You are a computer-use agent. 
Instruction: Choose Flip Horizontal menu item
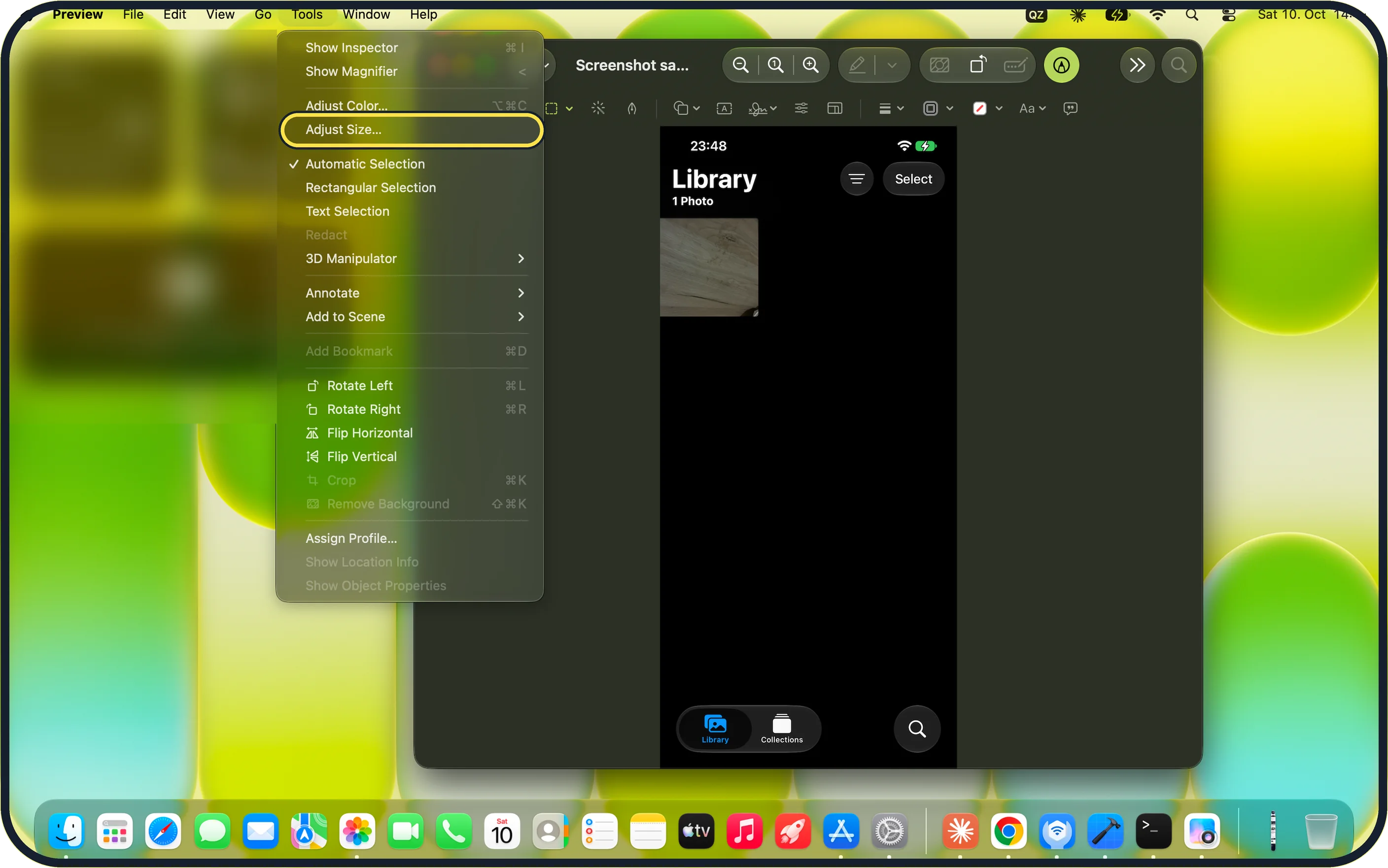point(411,433)
